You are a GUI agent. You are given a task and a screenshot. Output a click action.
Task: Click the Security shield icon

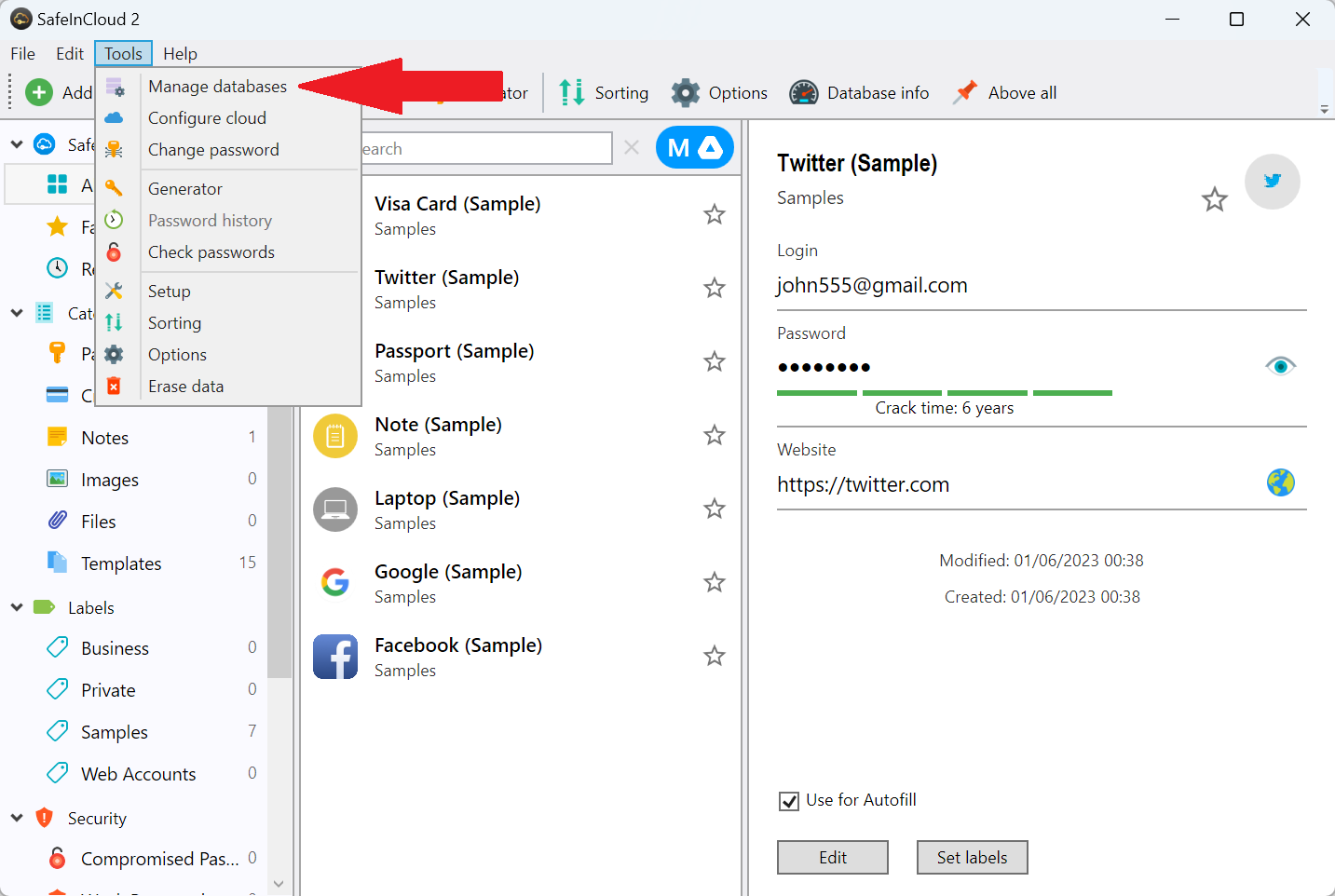tap(44, 818)
